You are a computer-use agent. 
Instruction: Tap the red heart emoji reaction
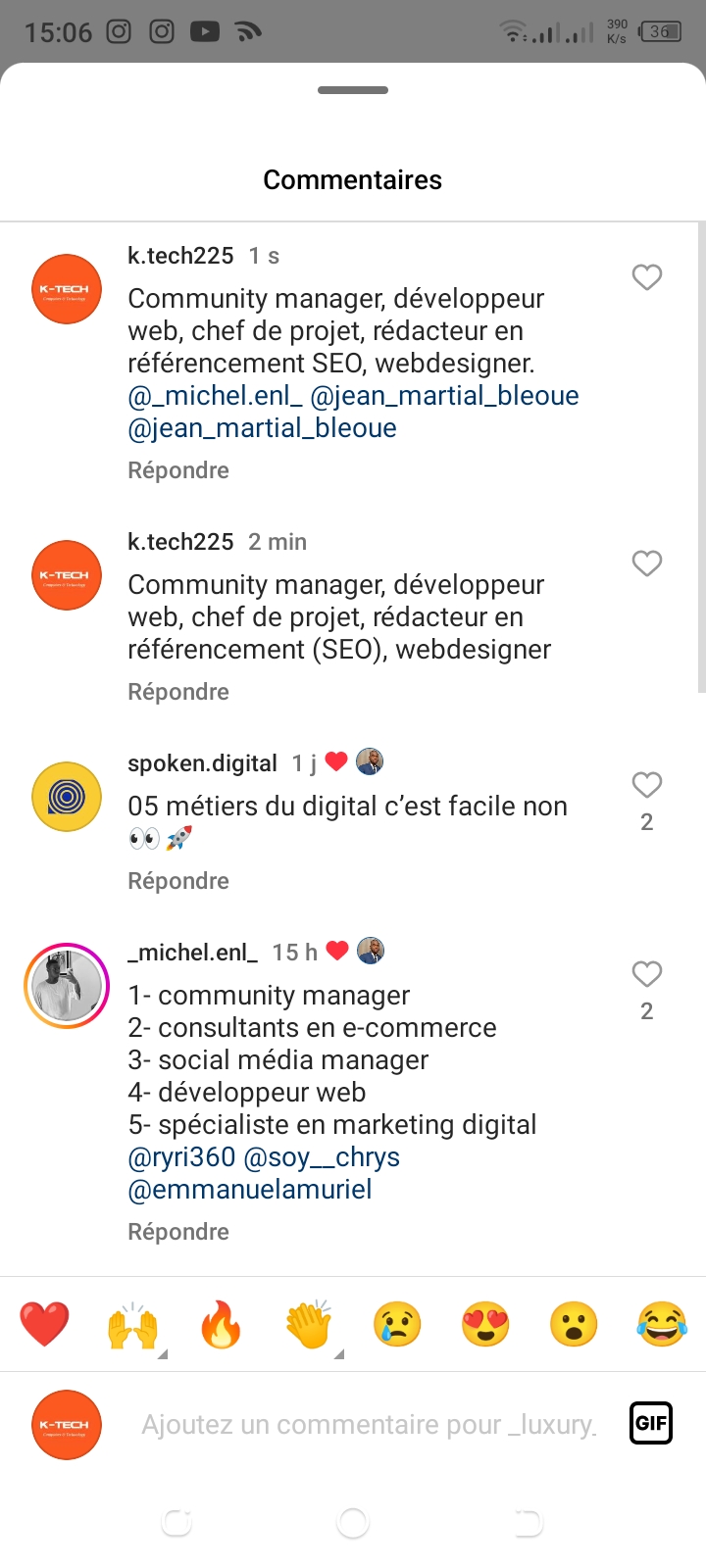[44, 1324]
